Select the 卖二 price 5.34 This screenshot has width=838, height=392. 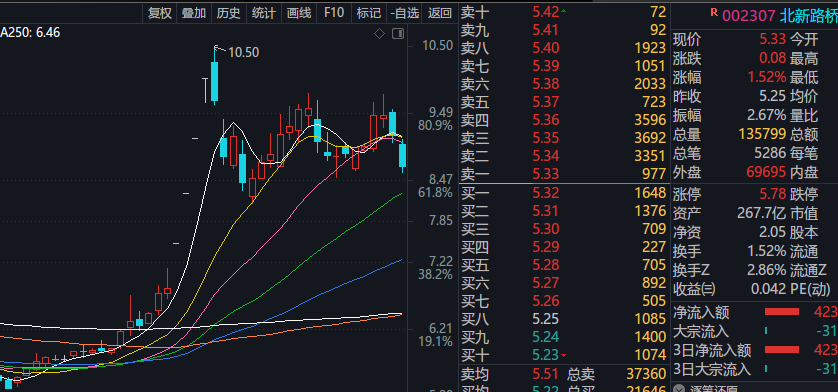coord(546,156)
